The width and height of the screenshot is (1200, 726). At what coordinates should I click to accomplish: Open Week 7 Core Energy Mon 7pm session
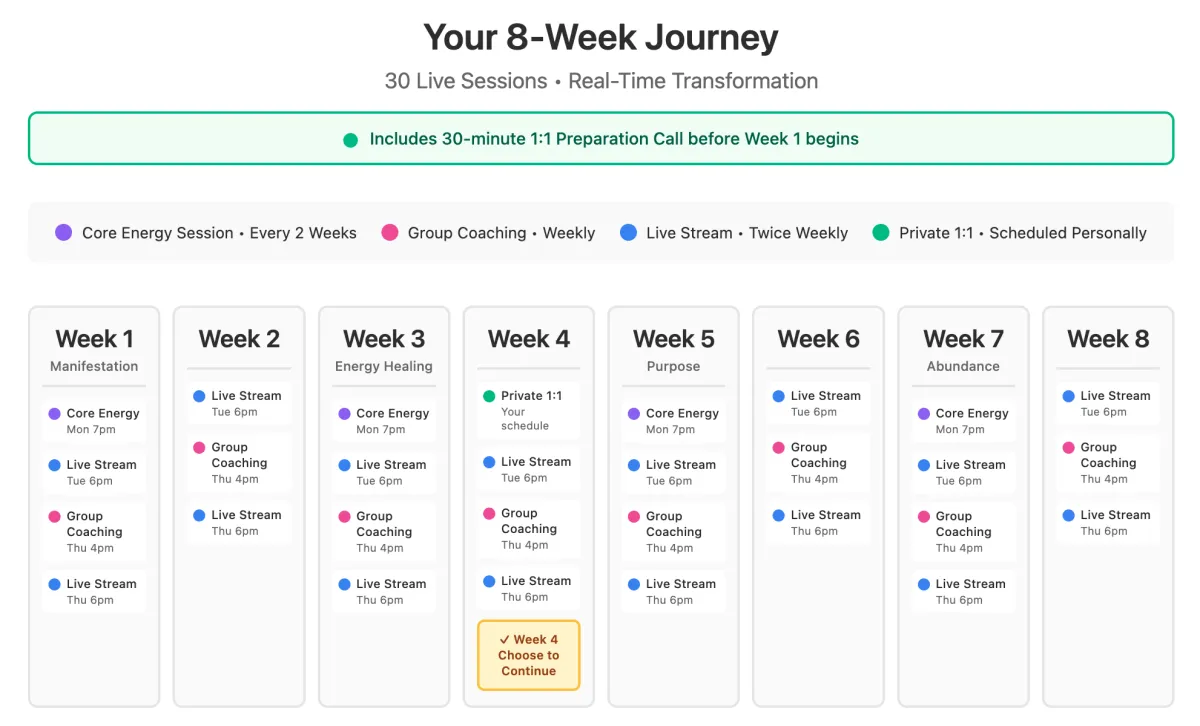962,421
